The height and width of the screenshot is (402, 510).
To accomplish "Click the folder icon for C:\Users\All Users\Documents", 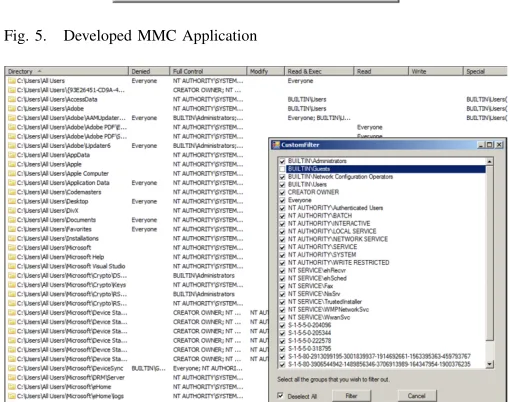I will click(x=12, y=220).
